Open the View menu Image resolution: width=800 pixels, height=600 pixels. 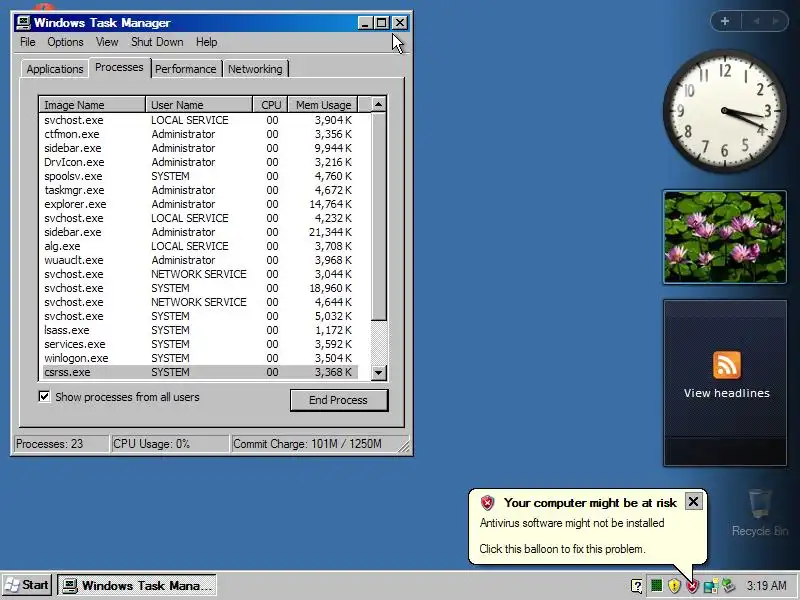click(107, 42)
